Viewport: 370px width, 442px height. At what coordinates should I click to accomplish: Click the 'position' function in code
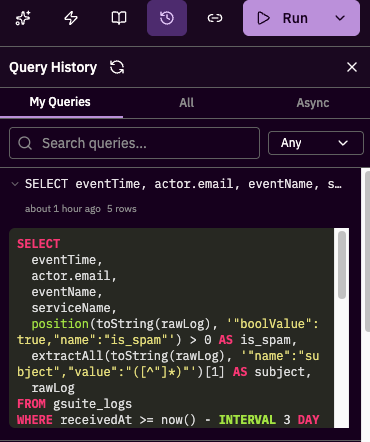click(x=60, y=324)
